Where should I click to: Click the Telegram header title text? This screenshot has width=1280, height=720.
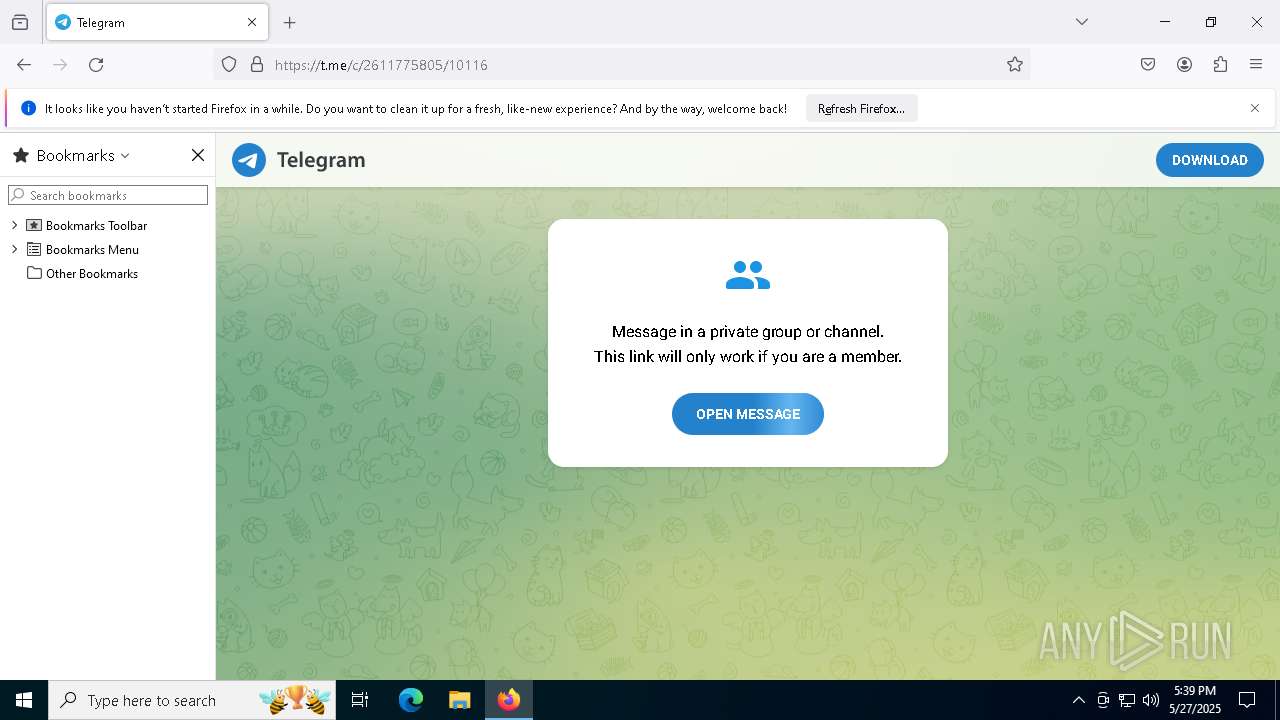321,160
